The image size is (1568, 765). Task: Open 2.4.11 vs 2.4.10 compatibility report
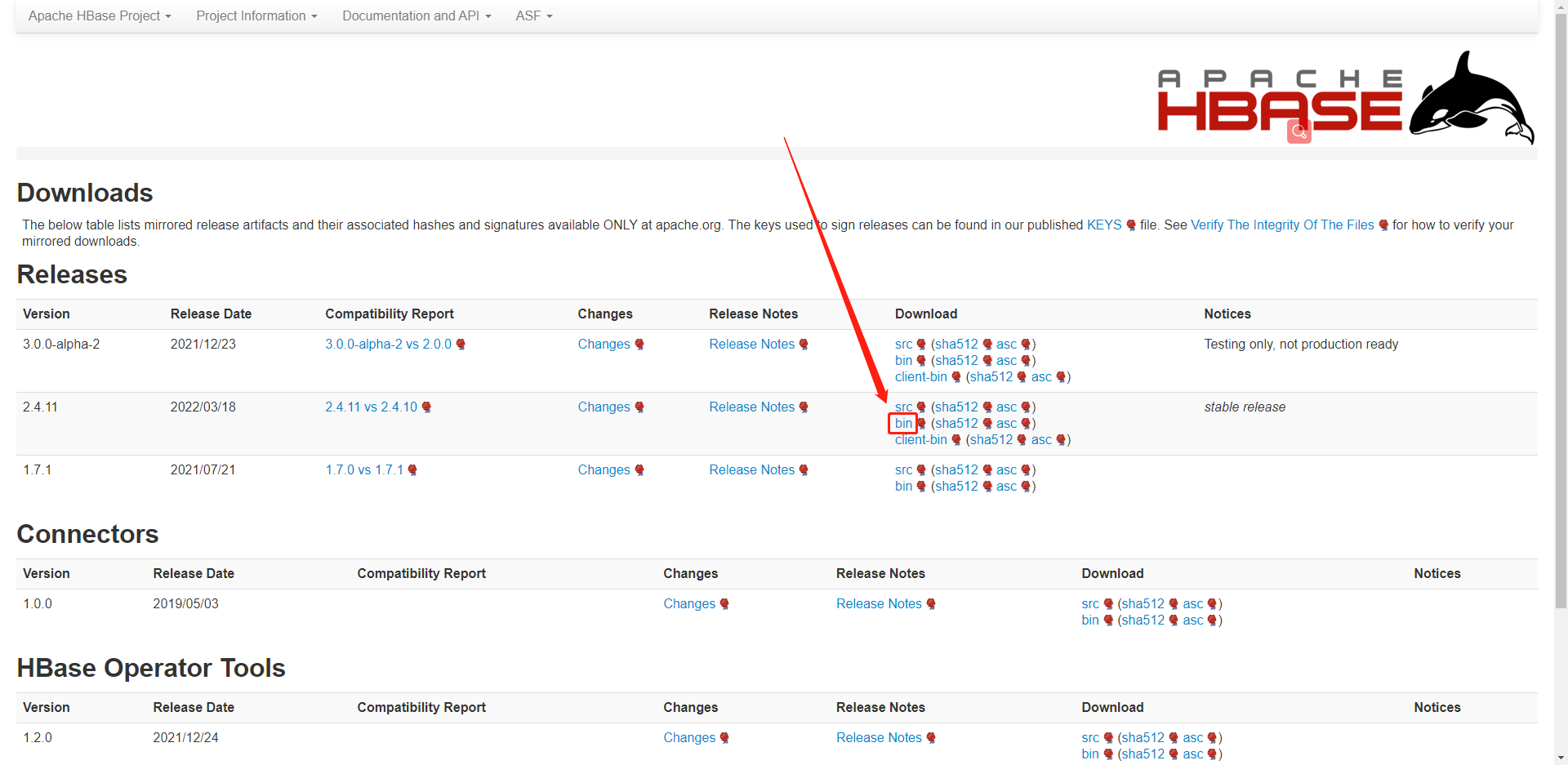(371, 407)
